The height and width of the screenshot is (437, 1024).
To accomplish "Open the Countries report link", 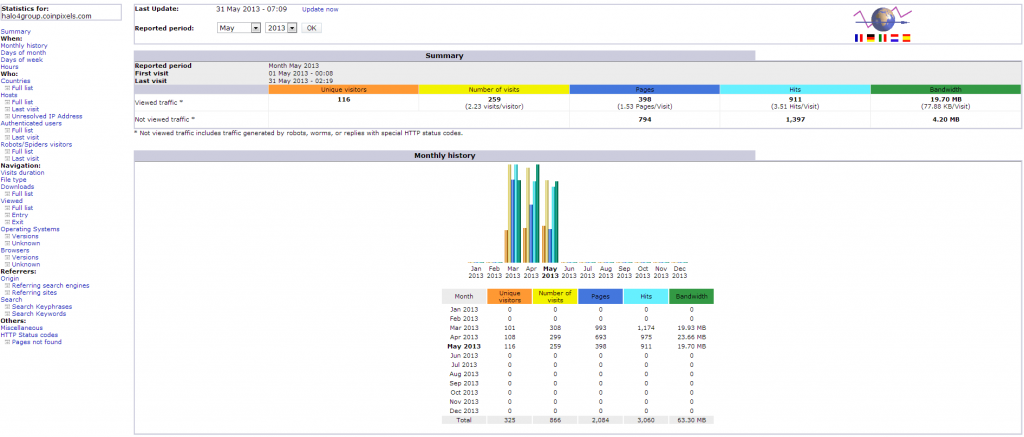I will [x=15, y=81].
